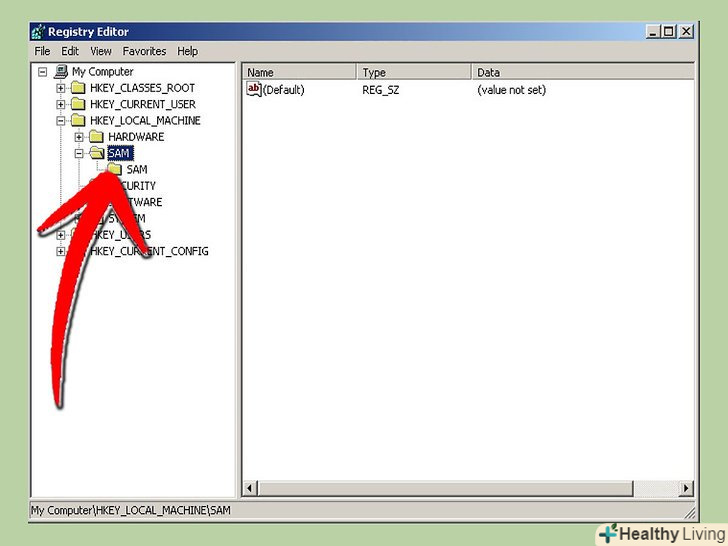Click the horizontal scrollbar left arrow
The width and height of the screenshot is (728, 546).
250,488
